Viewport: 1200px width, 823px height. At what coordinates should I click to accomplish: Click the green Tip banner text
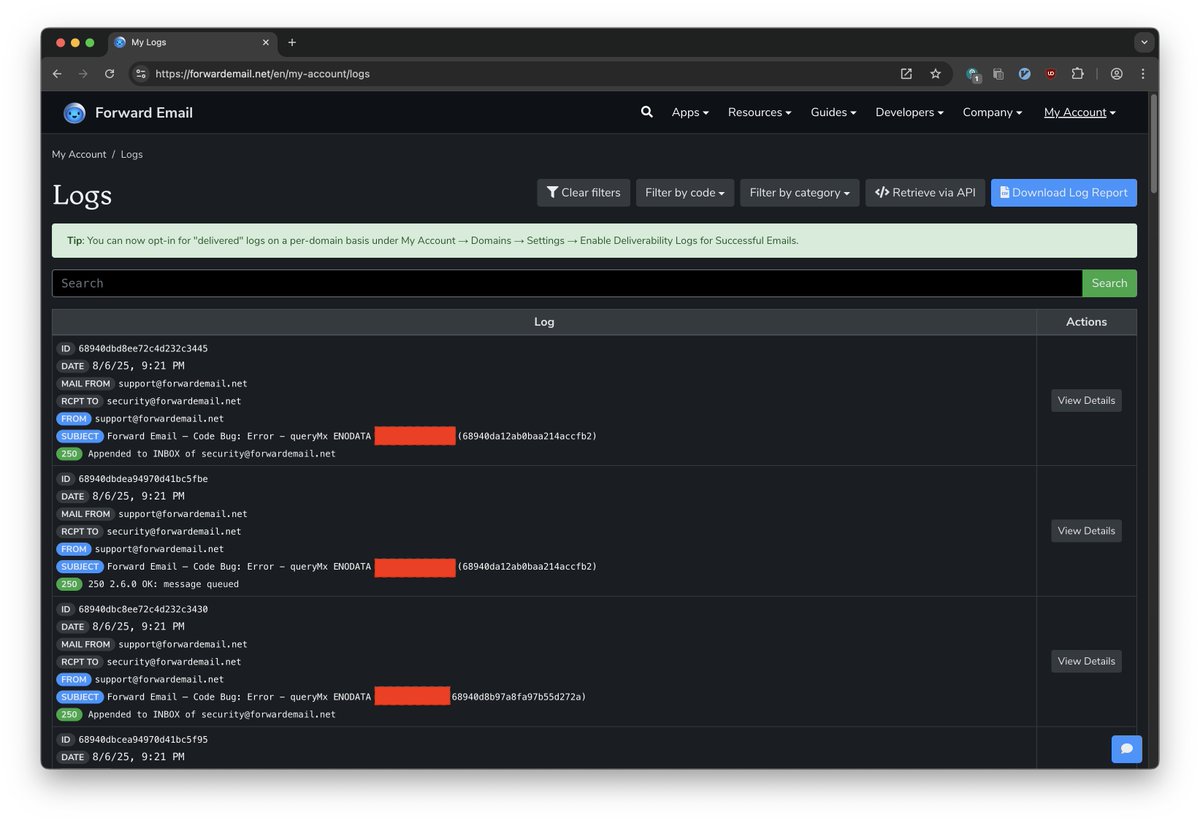[x=433, y=241]
